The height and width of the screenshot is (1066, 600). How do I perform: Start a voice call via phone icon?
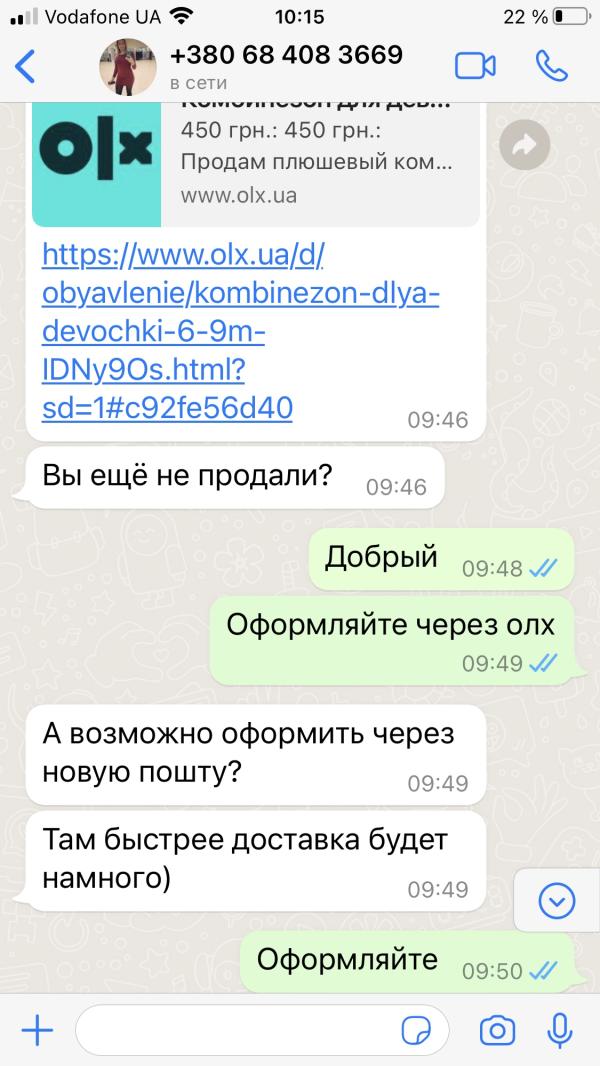point(551,66)
